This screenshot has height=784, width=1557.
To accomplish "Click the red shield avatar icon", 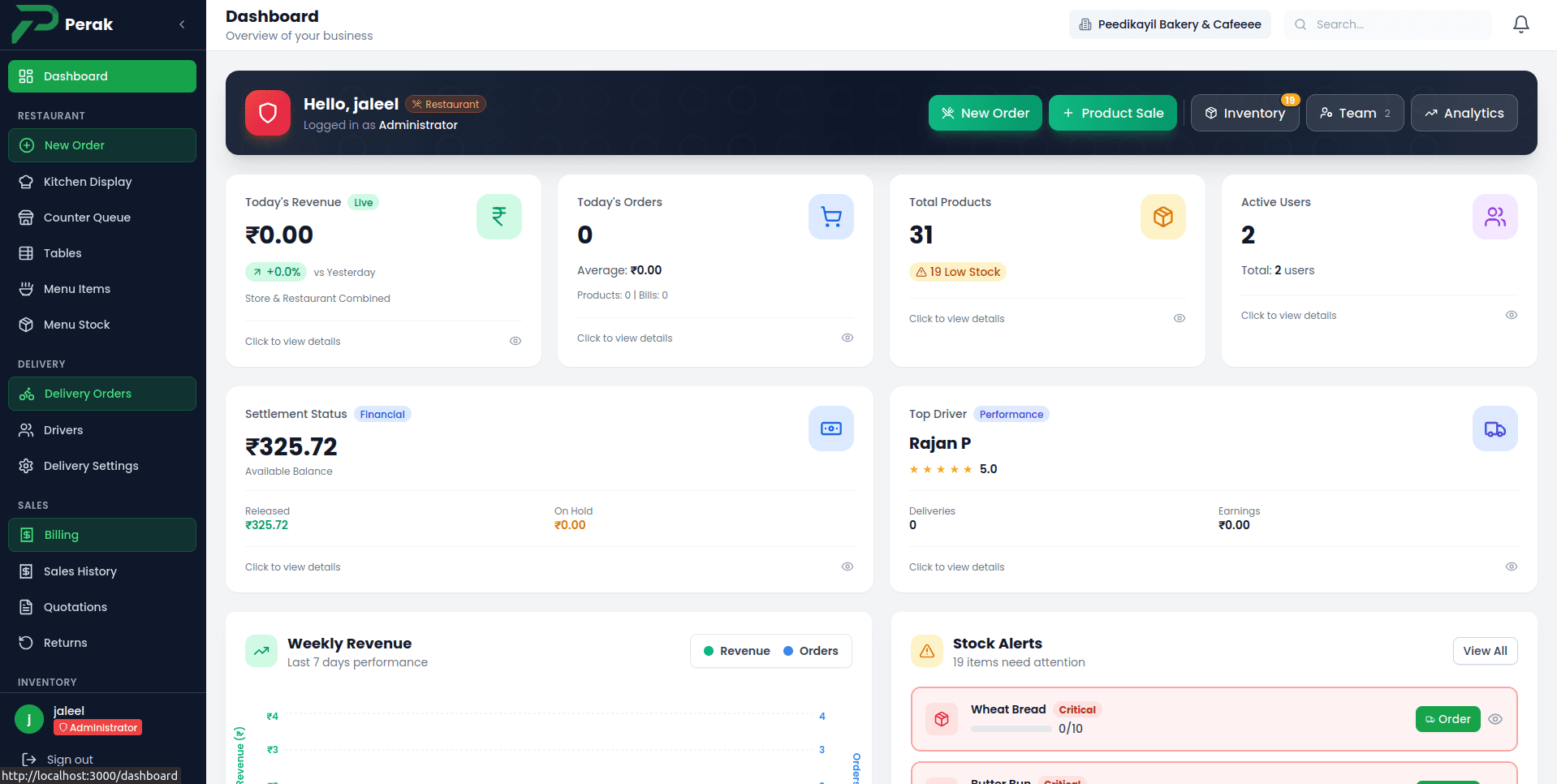I will [x=268, y=113].
